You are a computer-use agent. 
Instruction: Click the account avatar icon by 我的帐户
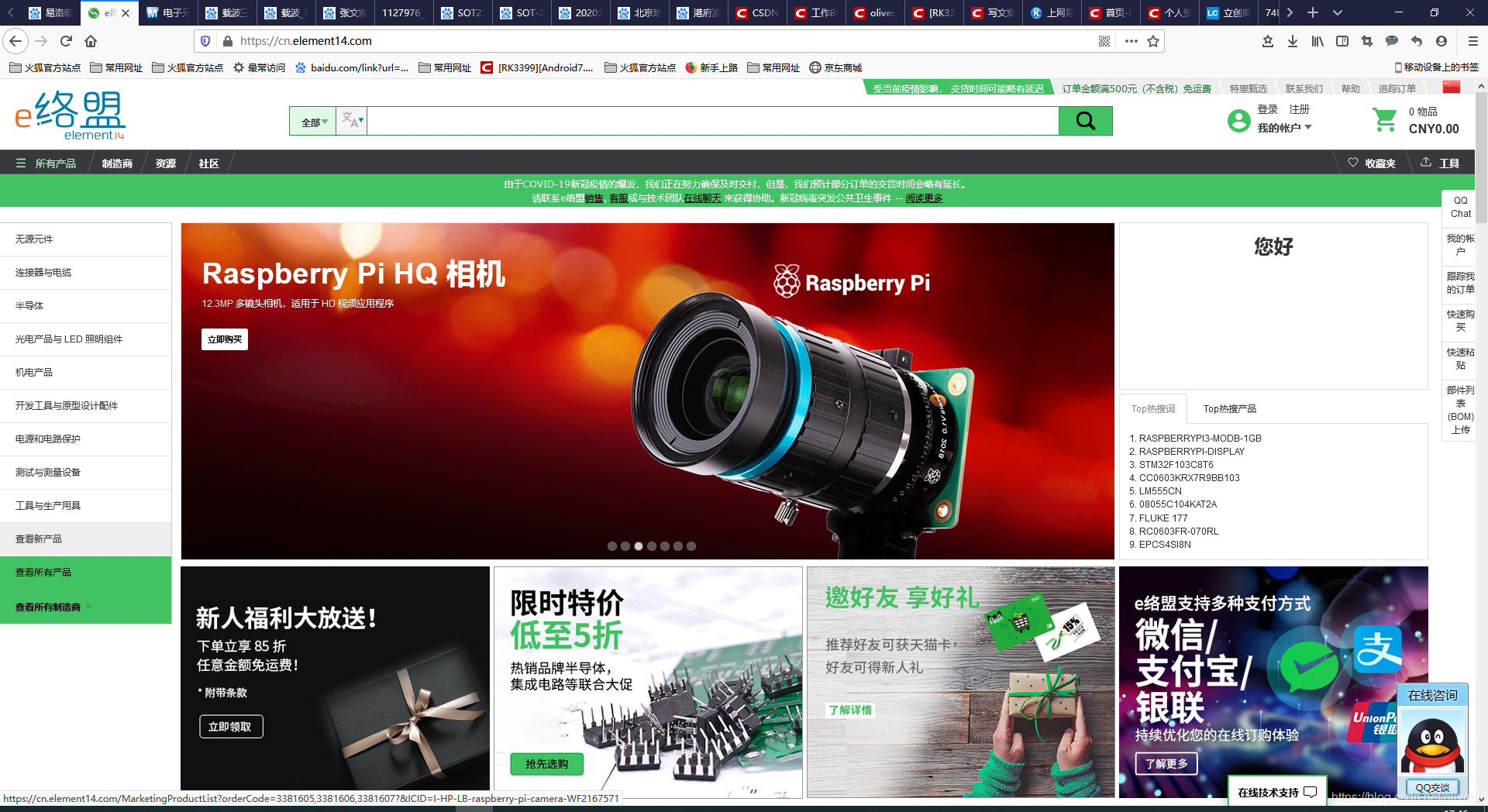tap(1238, 121)
